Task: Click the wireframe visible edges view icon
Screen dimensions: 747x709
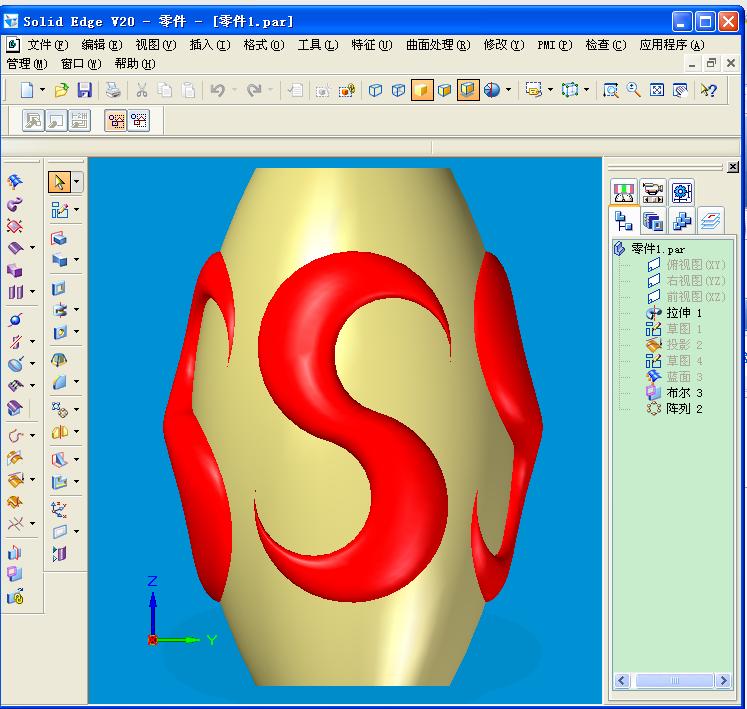Action: click(375, 90)
